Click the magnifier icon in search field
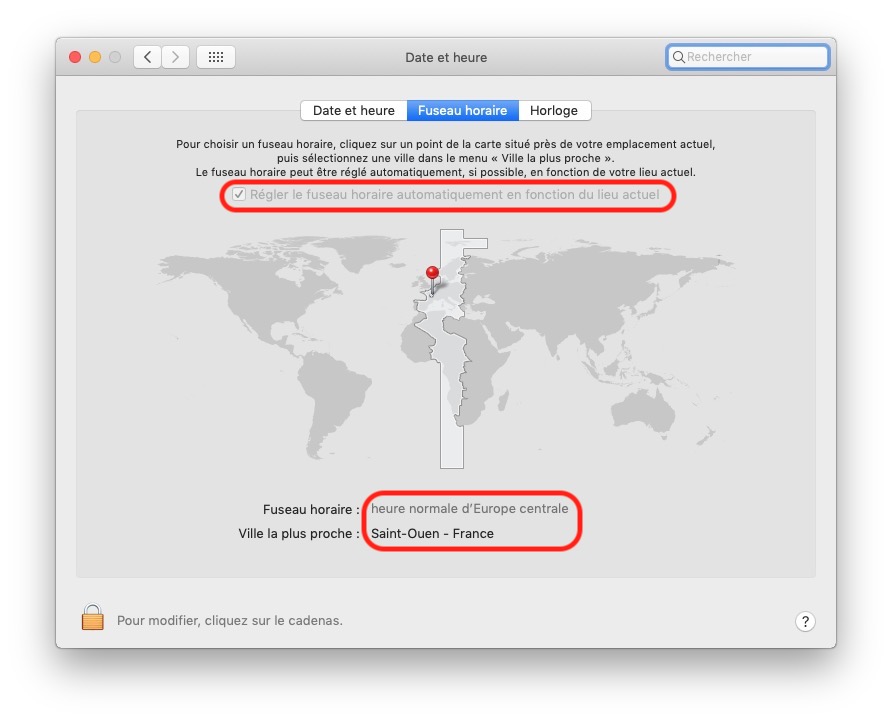The image size is (892, 722). 678,57
